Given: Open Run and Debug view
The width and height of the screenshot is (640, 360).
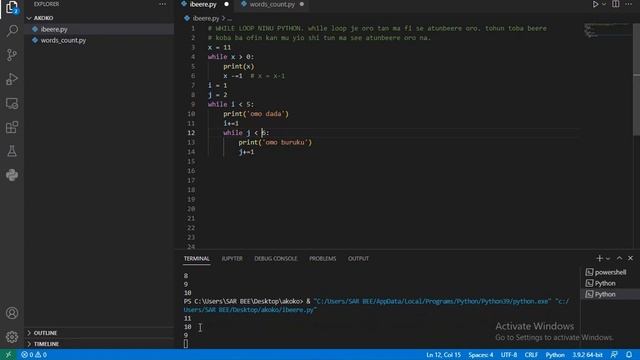Looking at the screenshot, I should point(12,79).
